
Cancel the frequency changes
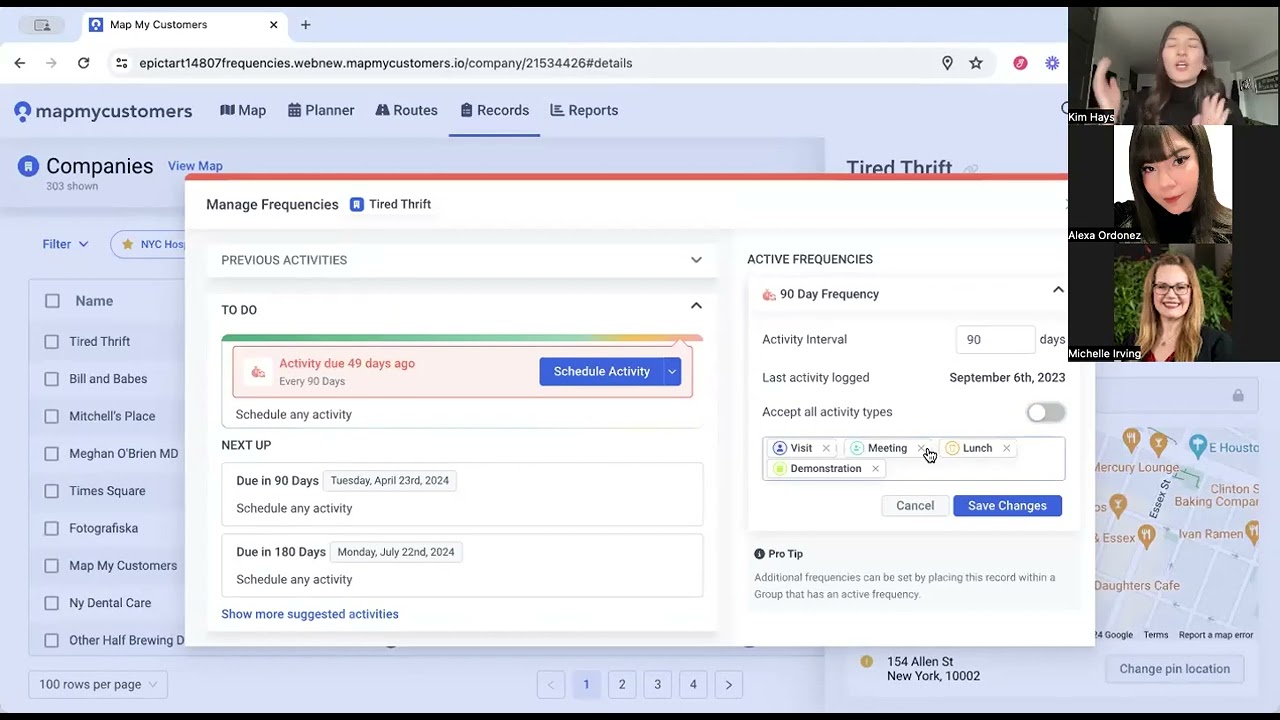click(915, 506)
